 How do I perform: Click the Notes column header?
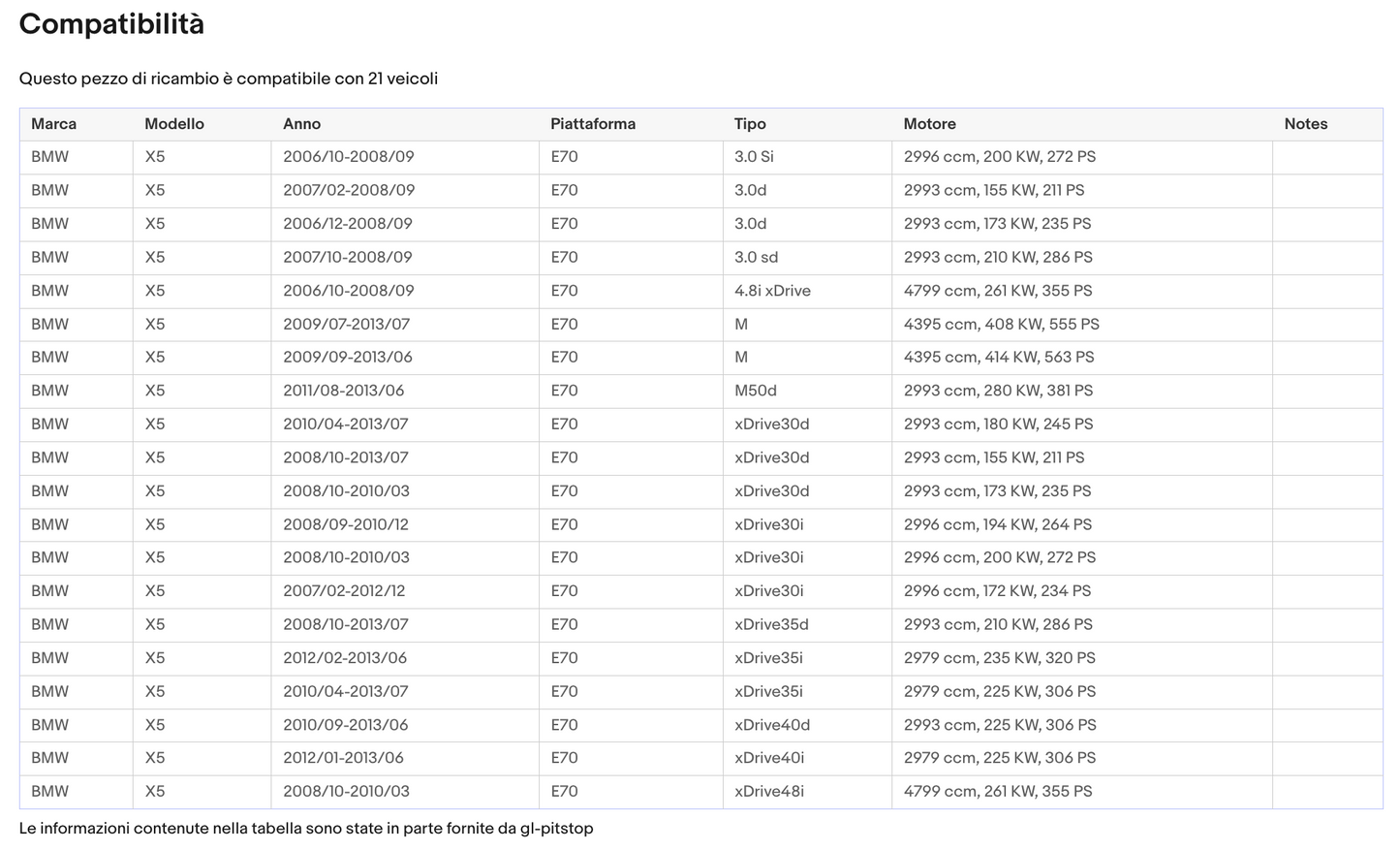coord(1305,124)
